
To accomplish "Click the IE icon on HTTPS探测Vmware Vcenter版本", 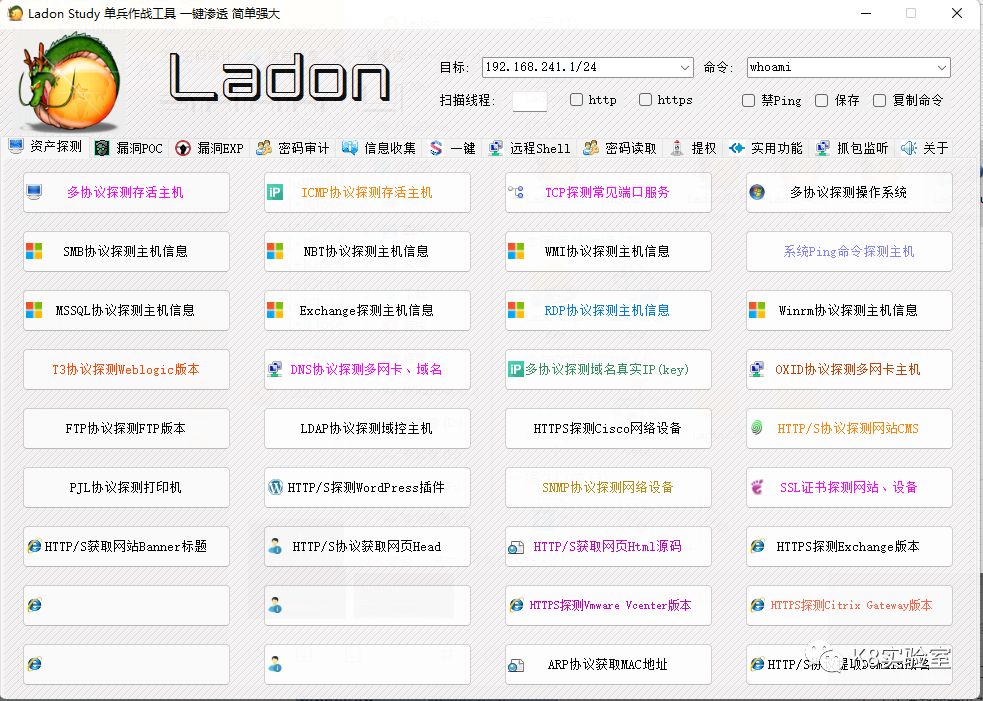I will pyautogui.click(x=516, y=605).
